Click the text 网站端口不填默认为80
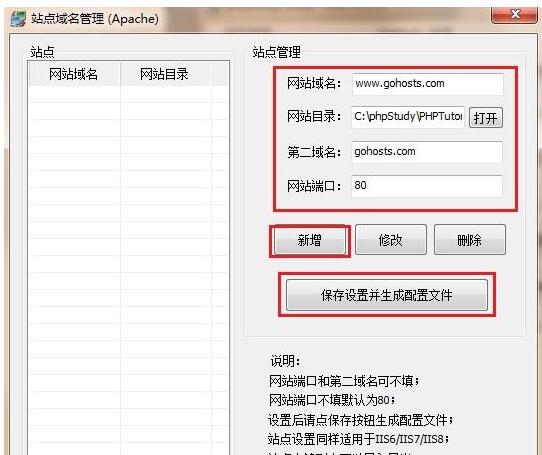Image resolution: width=542 pixels, height=455 pixels. (332, 400)
